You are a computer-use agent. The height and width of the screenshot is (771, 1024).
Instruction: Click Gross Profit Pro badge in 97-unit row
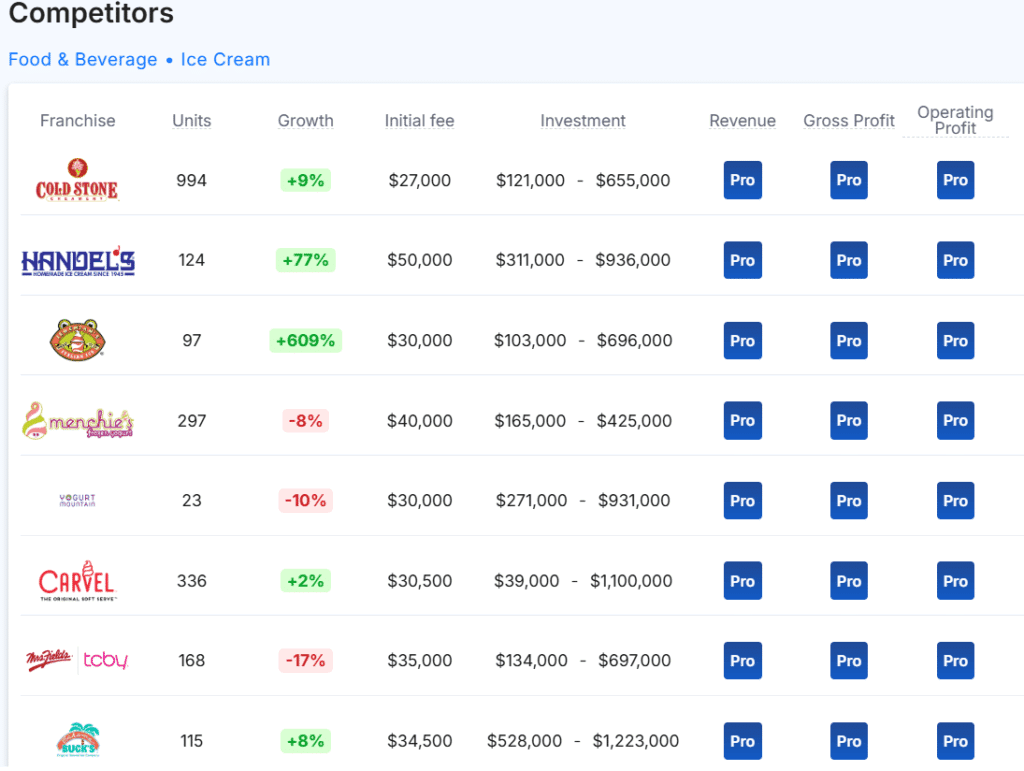pyautogui.click(x=849, y=340)
